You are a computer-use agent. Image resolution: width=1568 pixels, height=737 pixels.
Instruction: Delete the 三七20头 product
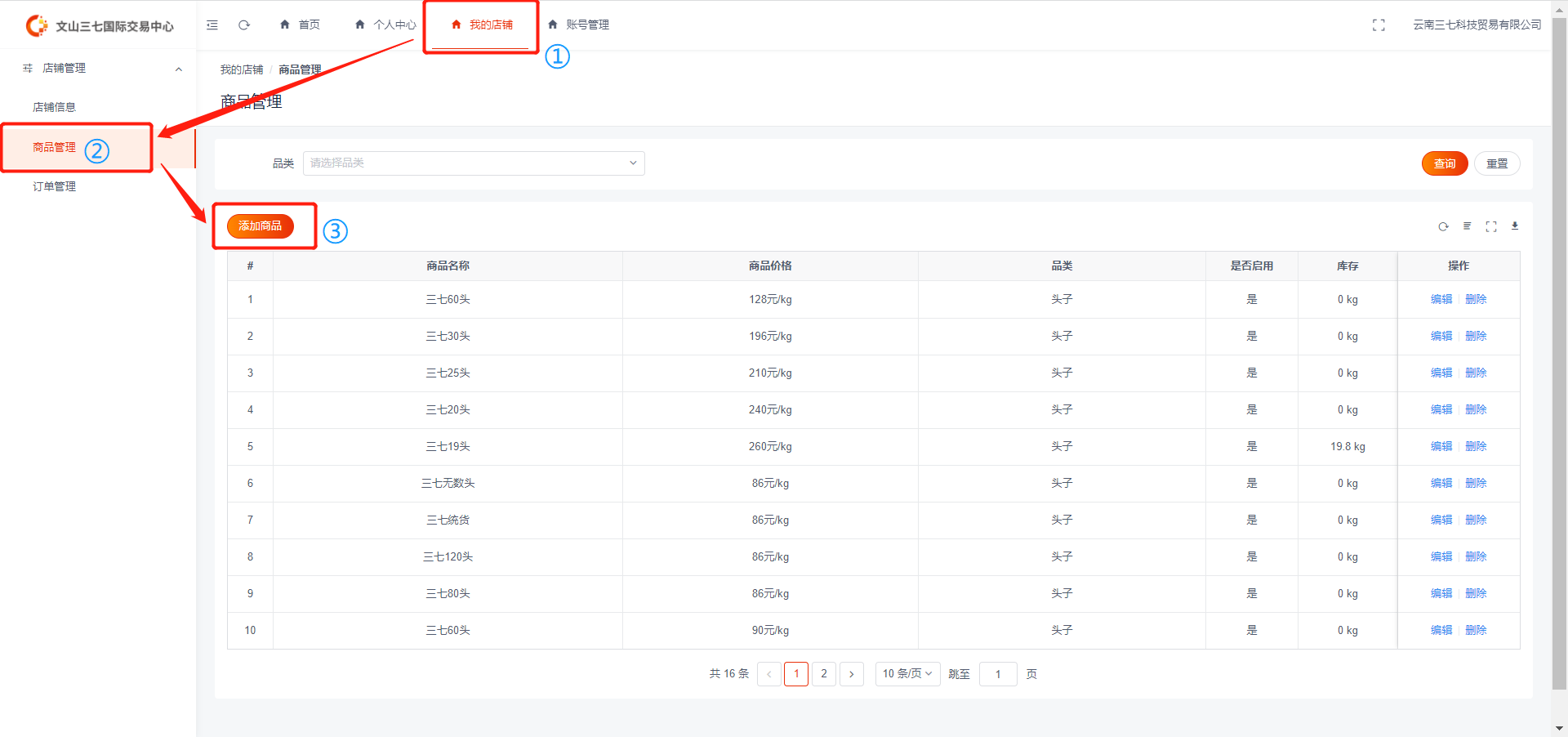point(1476,410)
